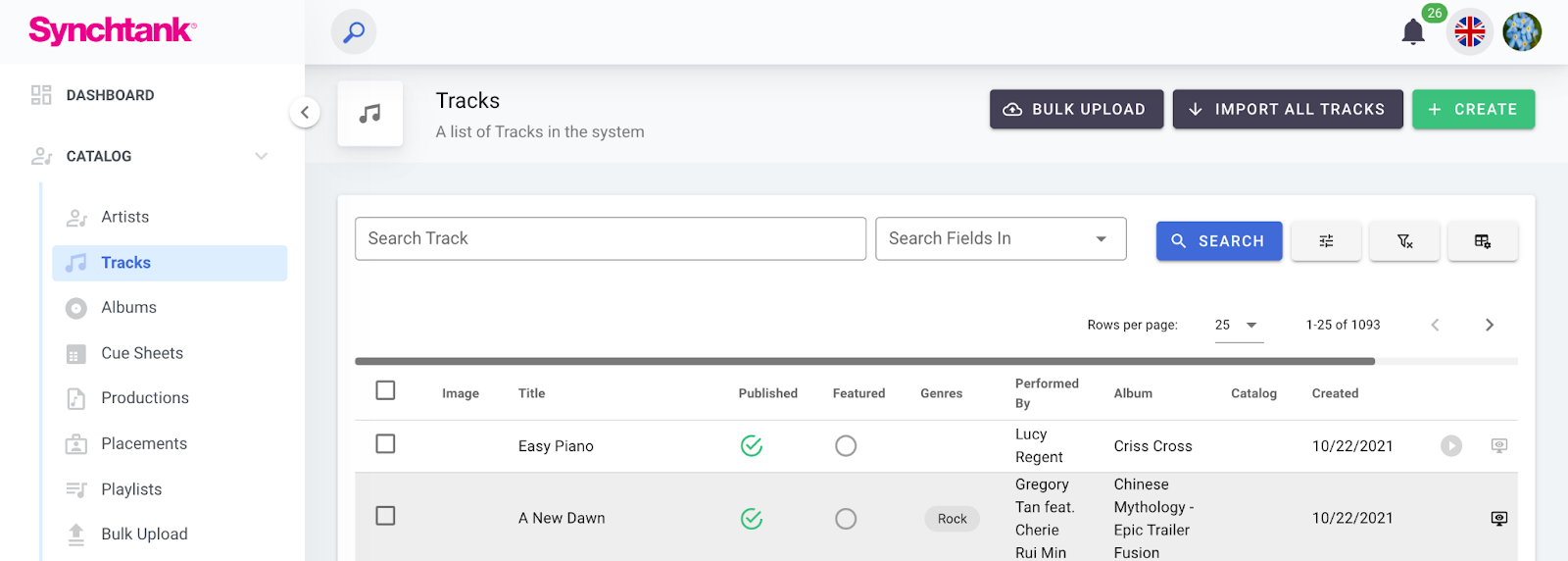This screenshot has height=561, width=1568.
Task: Clear filters with the funnel-x button
Action: [1404, 241]
